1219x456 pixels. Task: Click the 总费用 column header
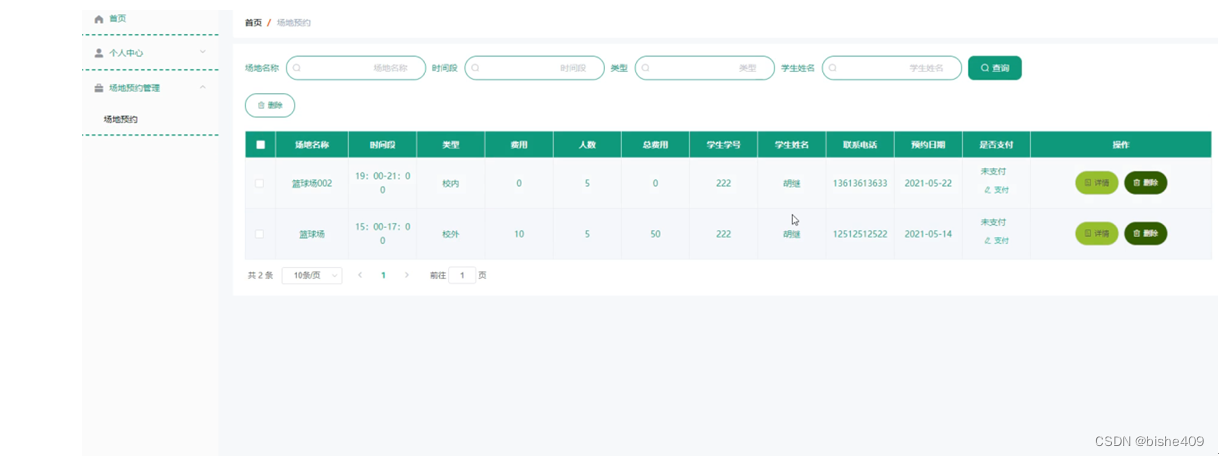pyautogui.click(x=655, y=145)
